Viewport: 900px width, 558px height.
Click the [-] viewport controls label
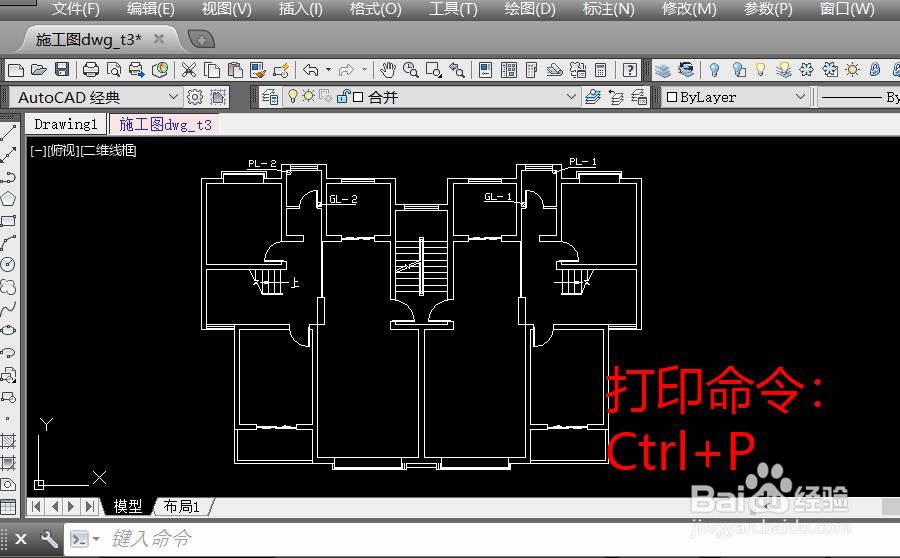pyautogui.click(x=39, y=150)
